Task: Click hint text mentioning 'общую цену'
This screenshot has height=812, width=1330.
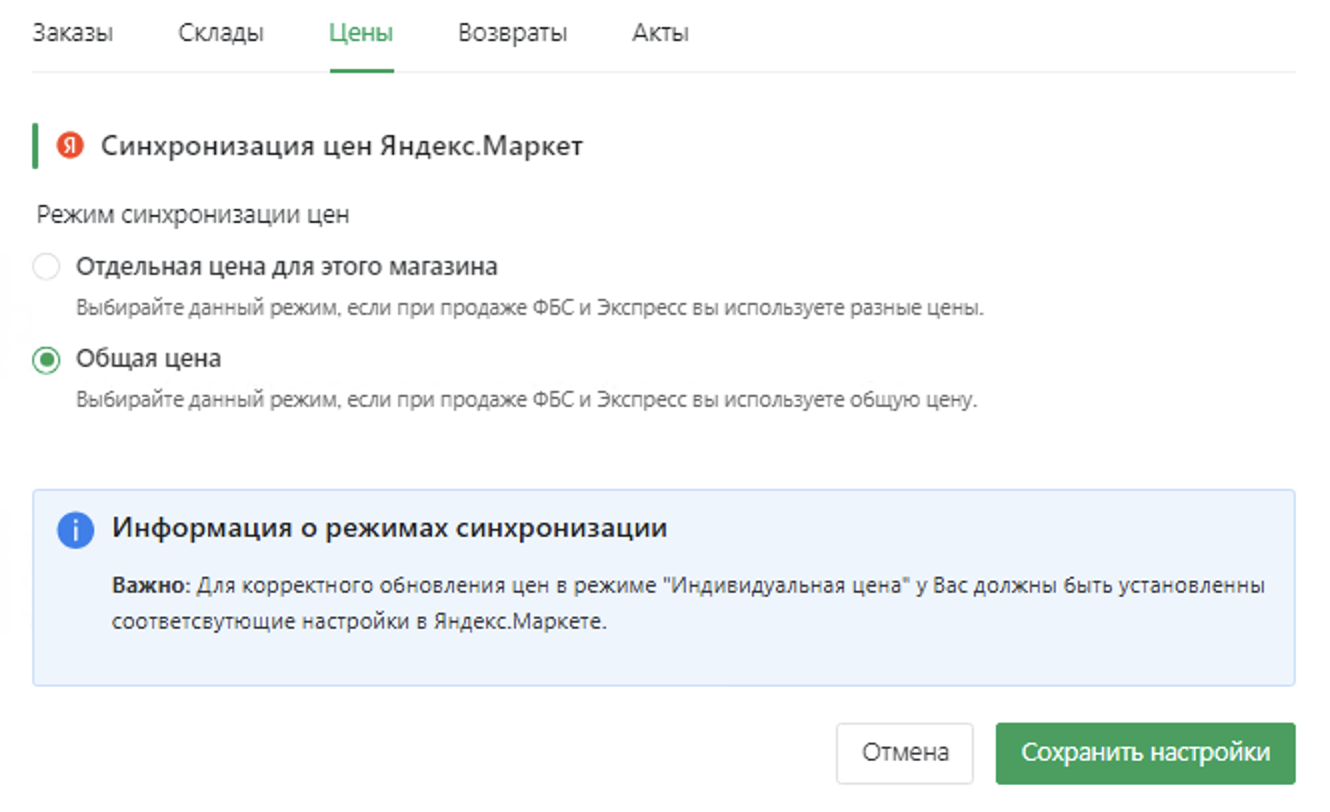Action: tap(526, 400)
